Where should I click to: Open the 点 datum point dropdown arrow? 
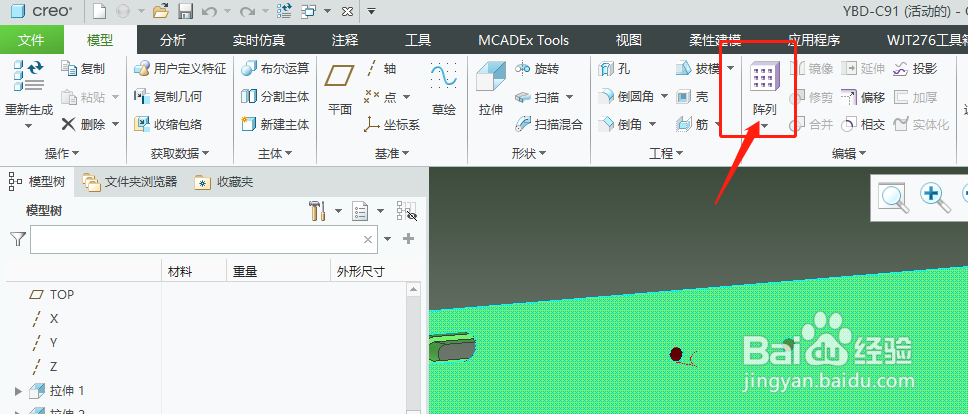click(x=406, y=97)
